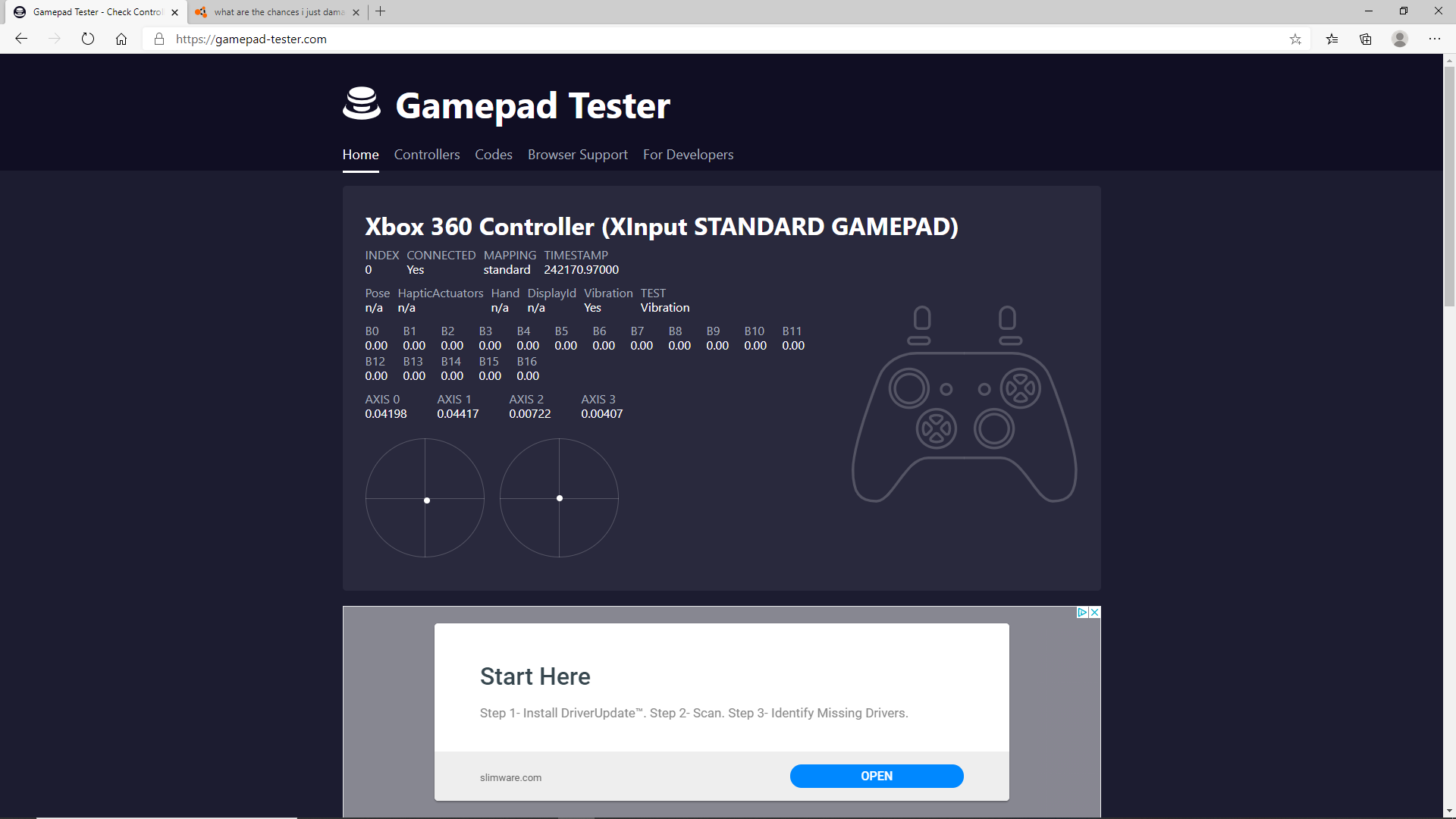Click the MAPPING value 'standard'
Screen dimensions: 1456x819
click(507, 270)
